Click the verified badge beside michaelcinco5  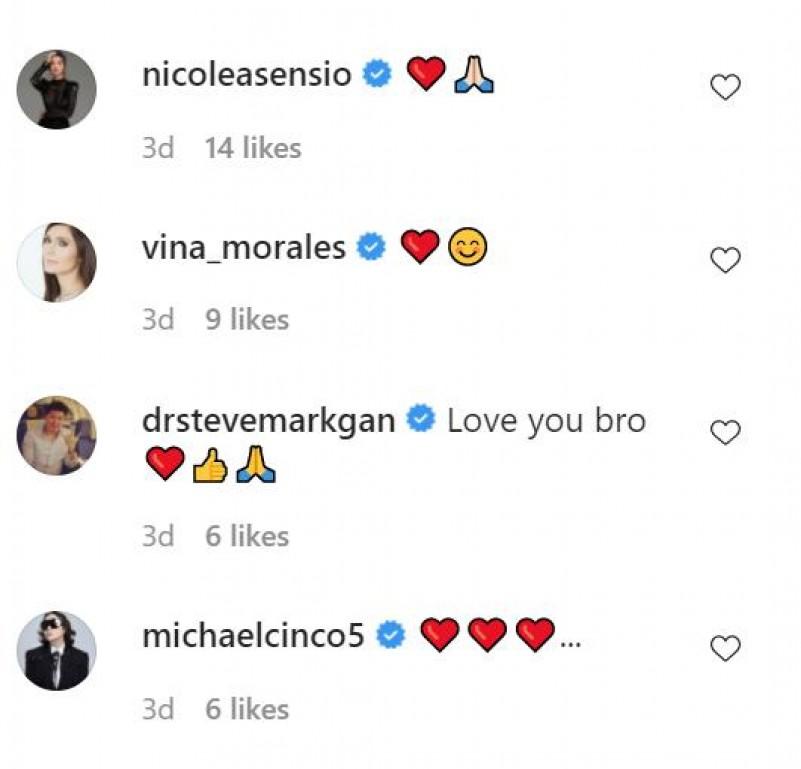pos(391,635)
